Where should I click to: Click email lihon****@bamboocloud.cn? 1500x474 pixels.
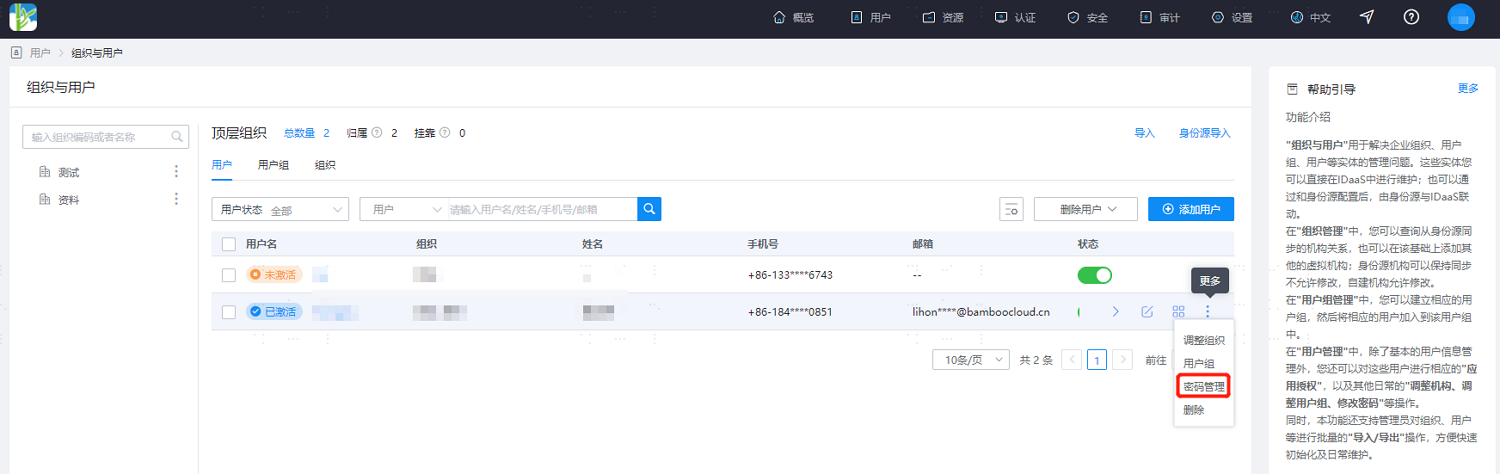tap(981, 312)
